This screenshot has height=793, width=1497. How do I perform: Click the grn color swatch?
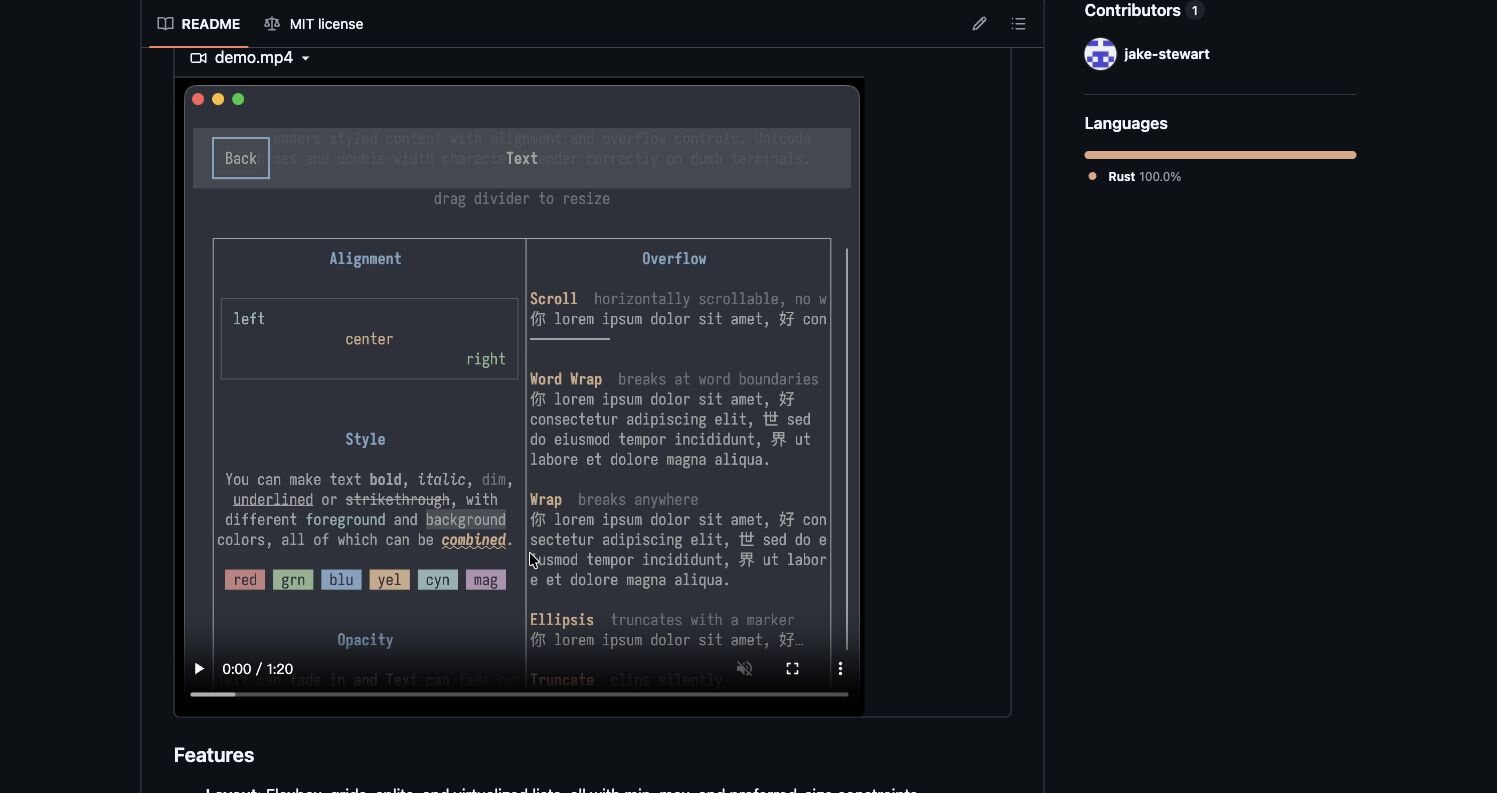293,580
